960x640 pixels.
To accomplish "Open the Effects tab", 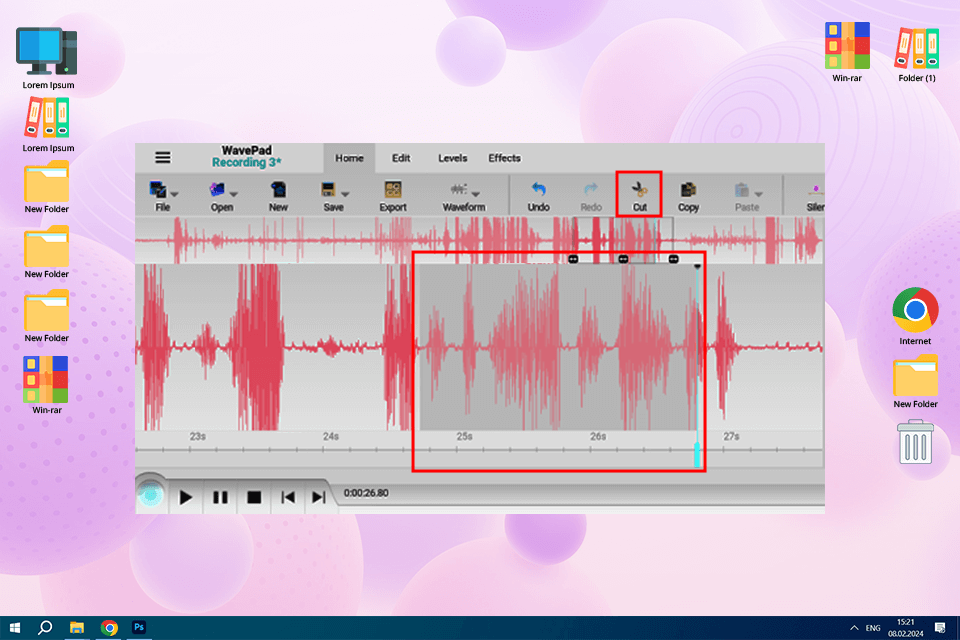I will (x=504, y=158).
